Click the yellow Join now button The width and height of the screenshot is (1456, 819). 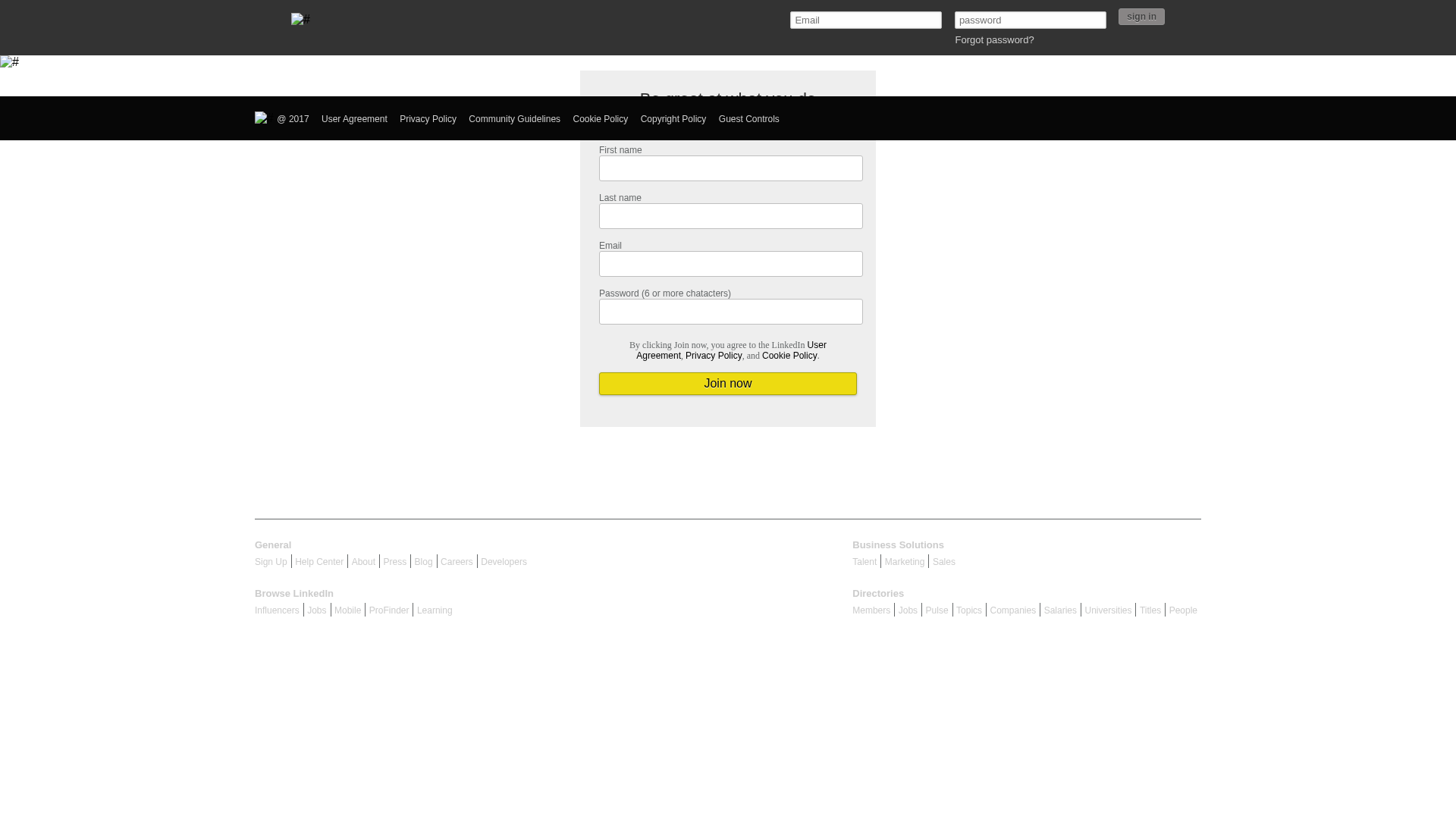[x=728, y=384]
